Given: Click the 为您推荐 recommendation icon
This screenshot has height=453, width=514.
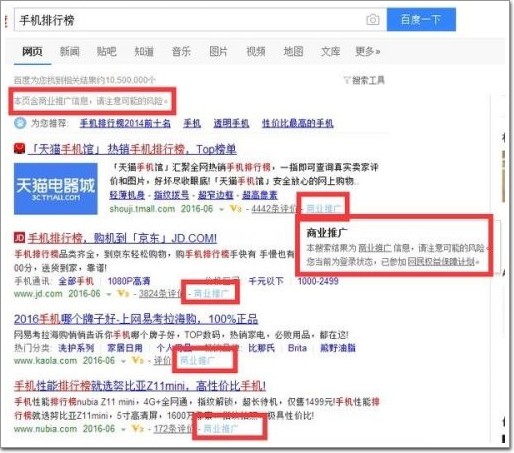Looking at the screenshot, I should (20, 123).
